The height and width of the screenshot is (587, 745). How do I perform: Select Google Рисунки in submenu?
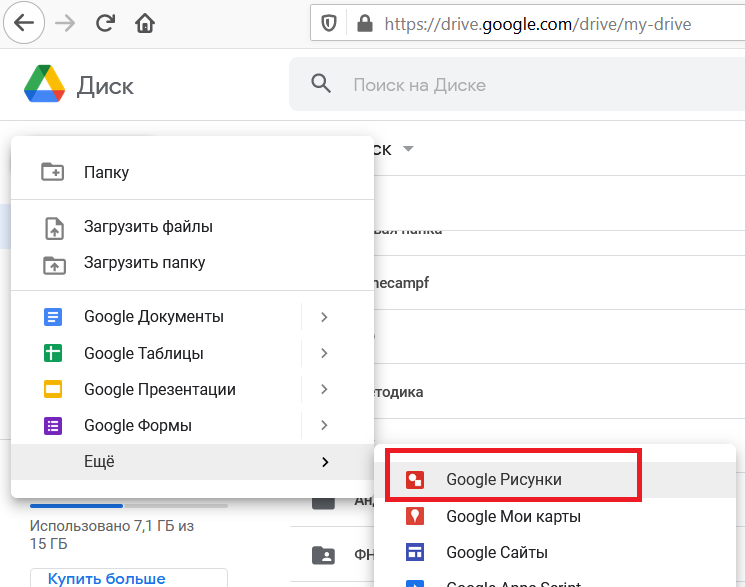[555, 480]
